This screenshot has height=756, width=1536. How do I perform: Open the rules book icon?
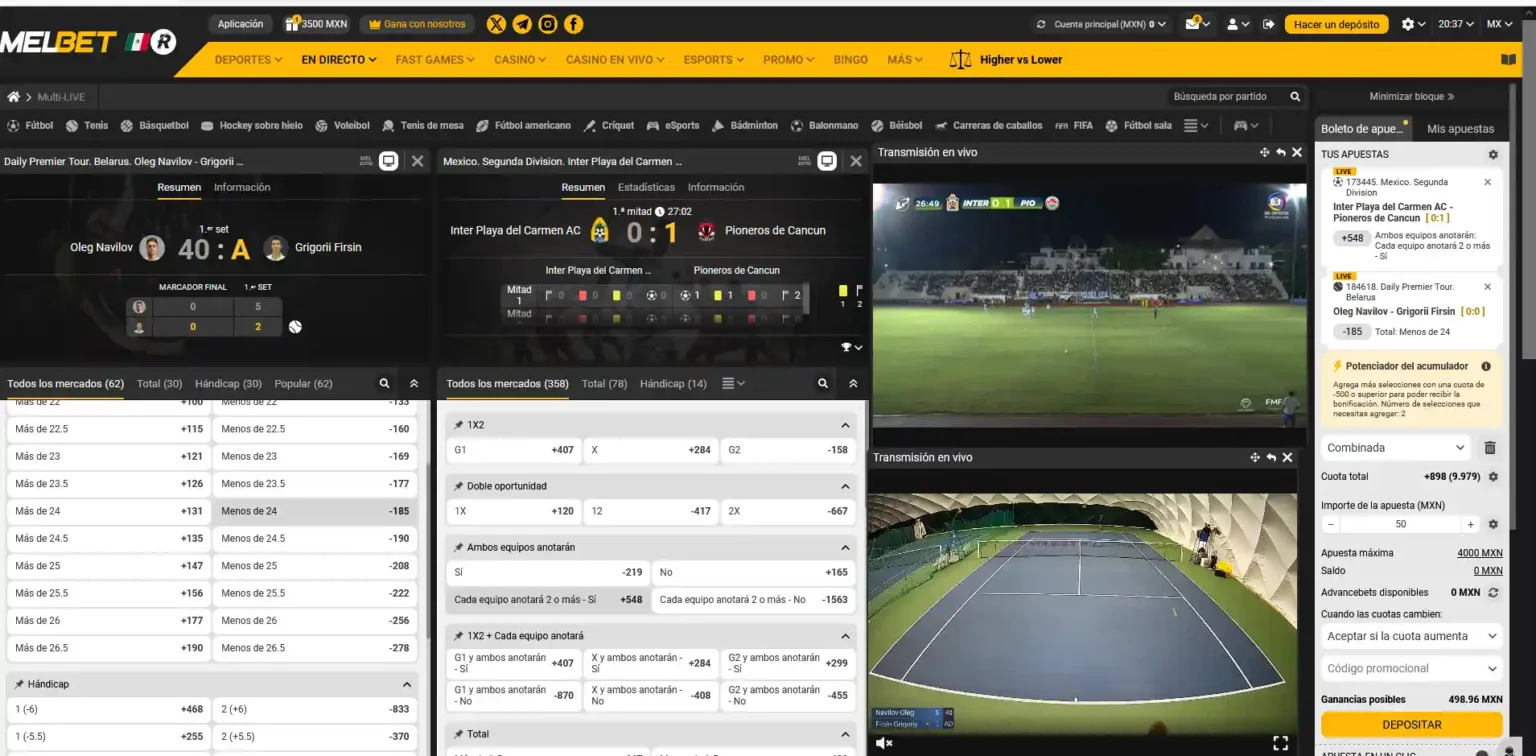click(x=1508, y=59)
